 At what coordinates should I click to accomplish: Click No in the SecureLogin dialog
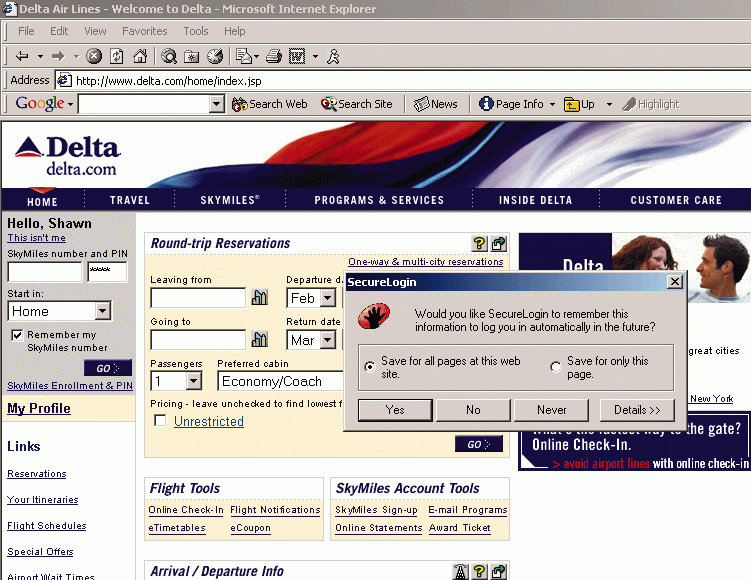coord(473,410)
